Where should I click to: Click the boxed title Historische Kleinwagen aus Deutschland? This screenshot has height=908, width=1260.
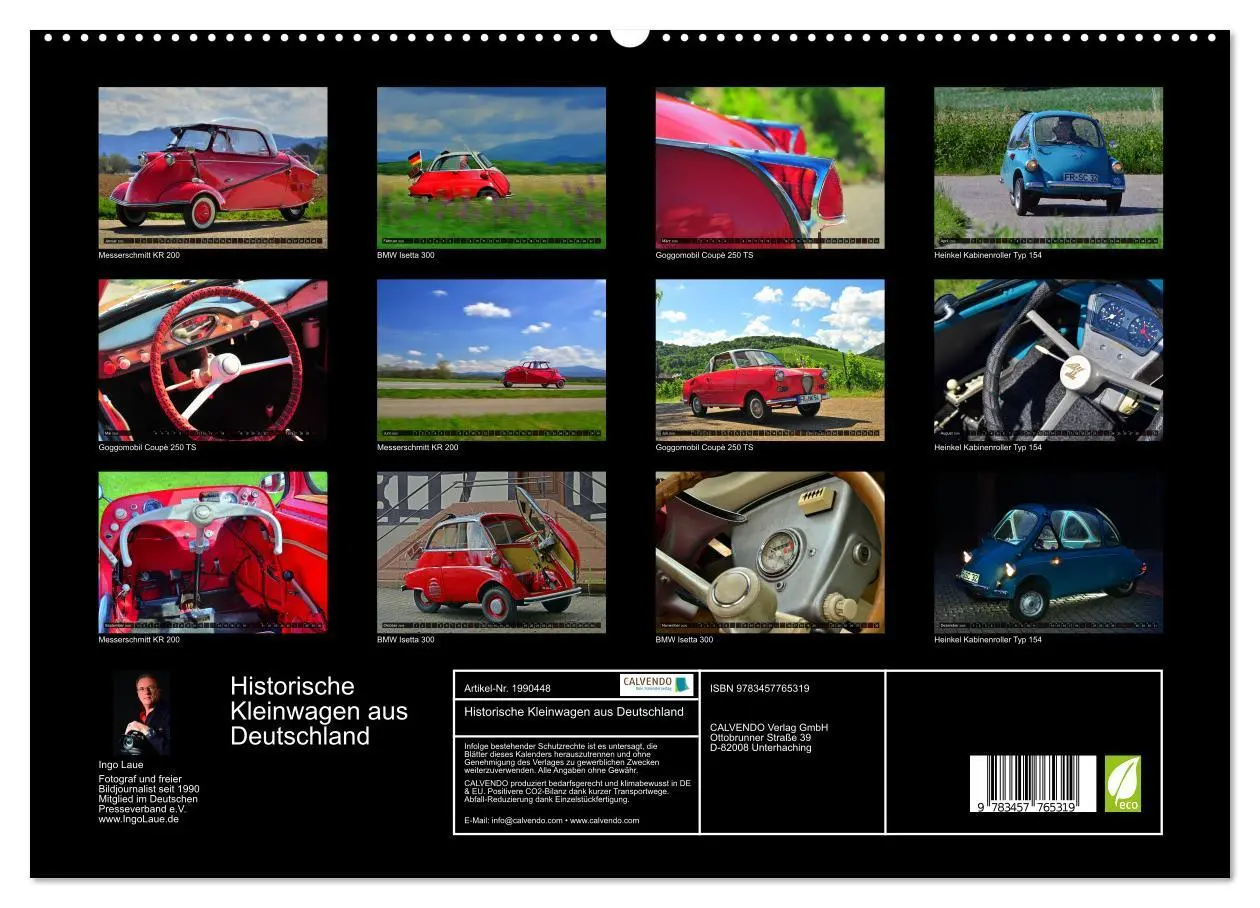[574, 712]
